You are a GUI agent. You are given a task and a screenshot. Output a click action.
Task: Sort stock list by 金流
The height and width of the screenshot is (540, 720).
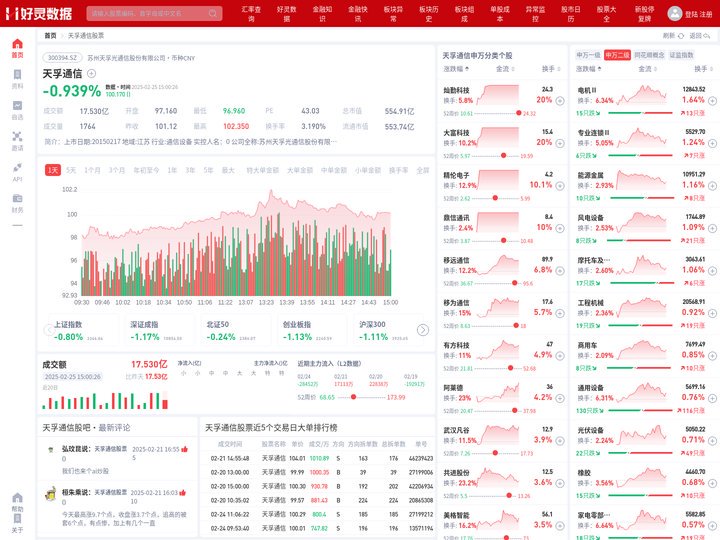coord(505,69)
